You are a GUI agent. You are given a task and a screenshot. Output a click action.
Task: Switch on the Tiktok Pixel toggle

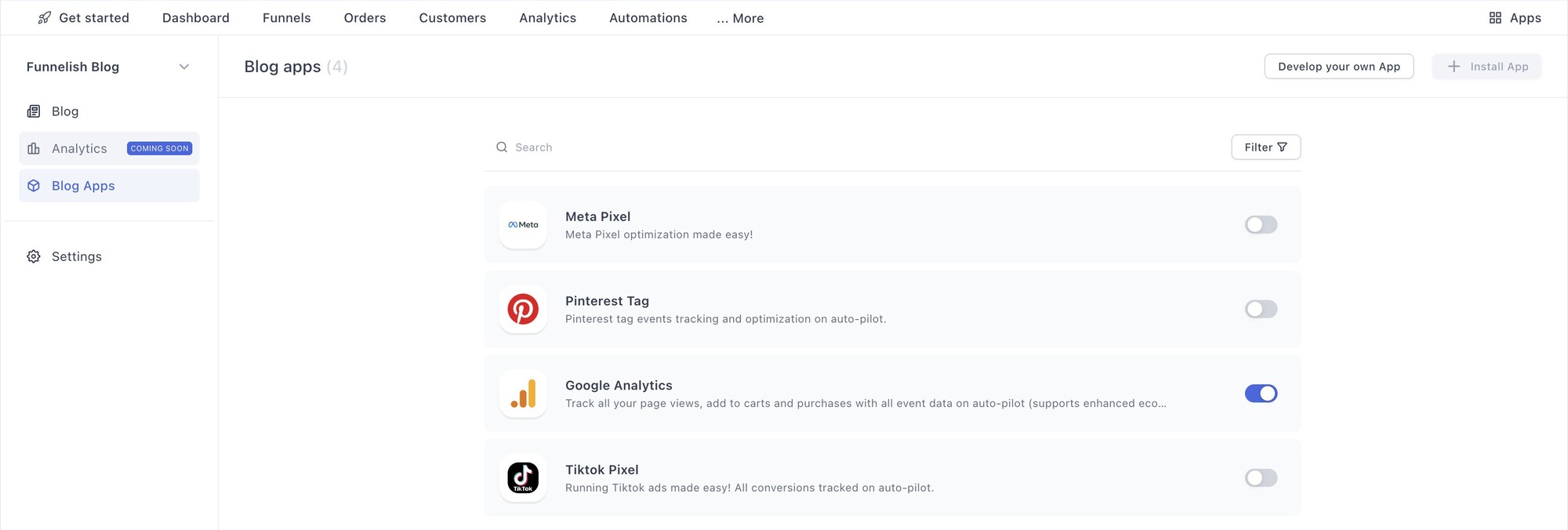pyautogui.click(x=1261, y=477)
